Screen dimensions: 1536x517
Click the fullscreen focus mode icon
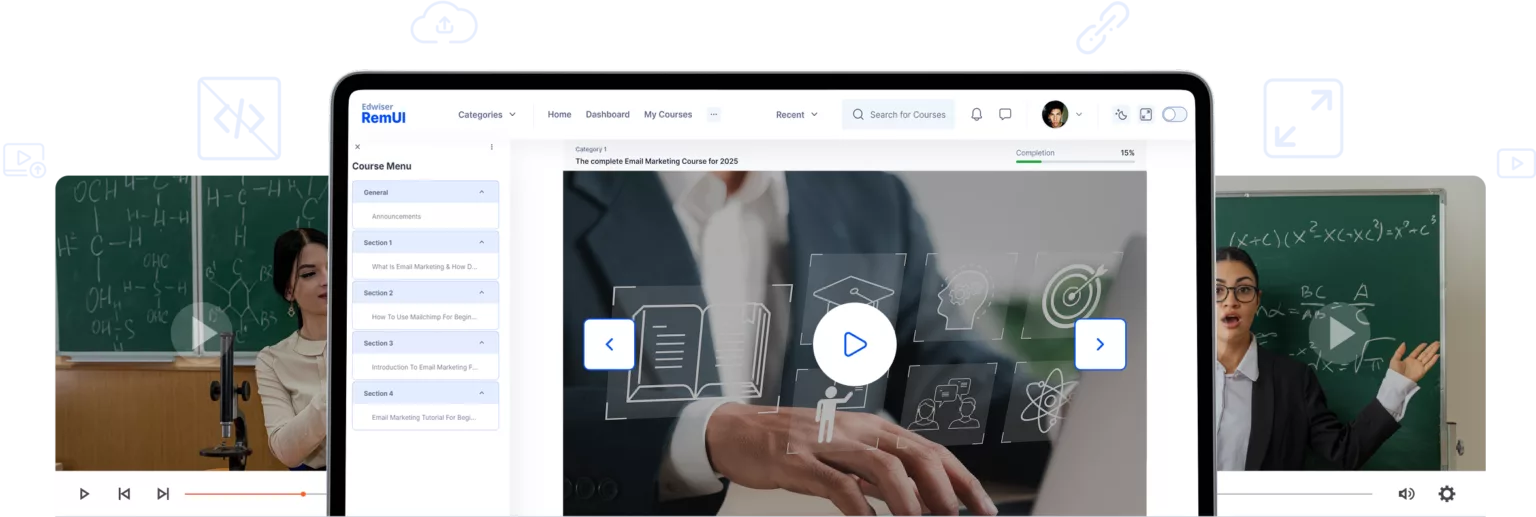pos(1146,114)
